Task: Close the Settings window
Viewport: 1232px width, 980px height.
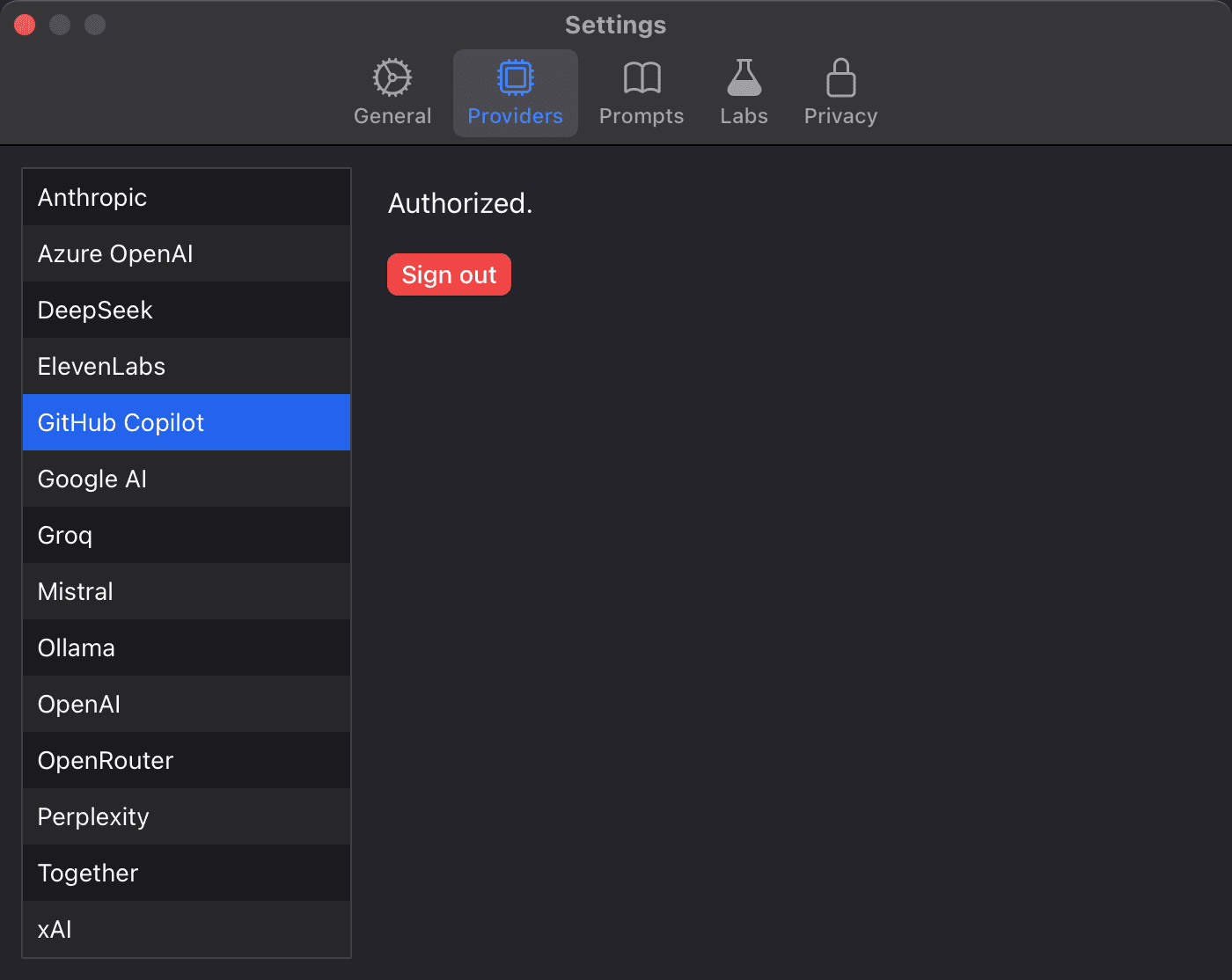Action: point(25,25)
